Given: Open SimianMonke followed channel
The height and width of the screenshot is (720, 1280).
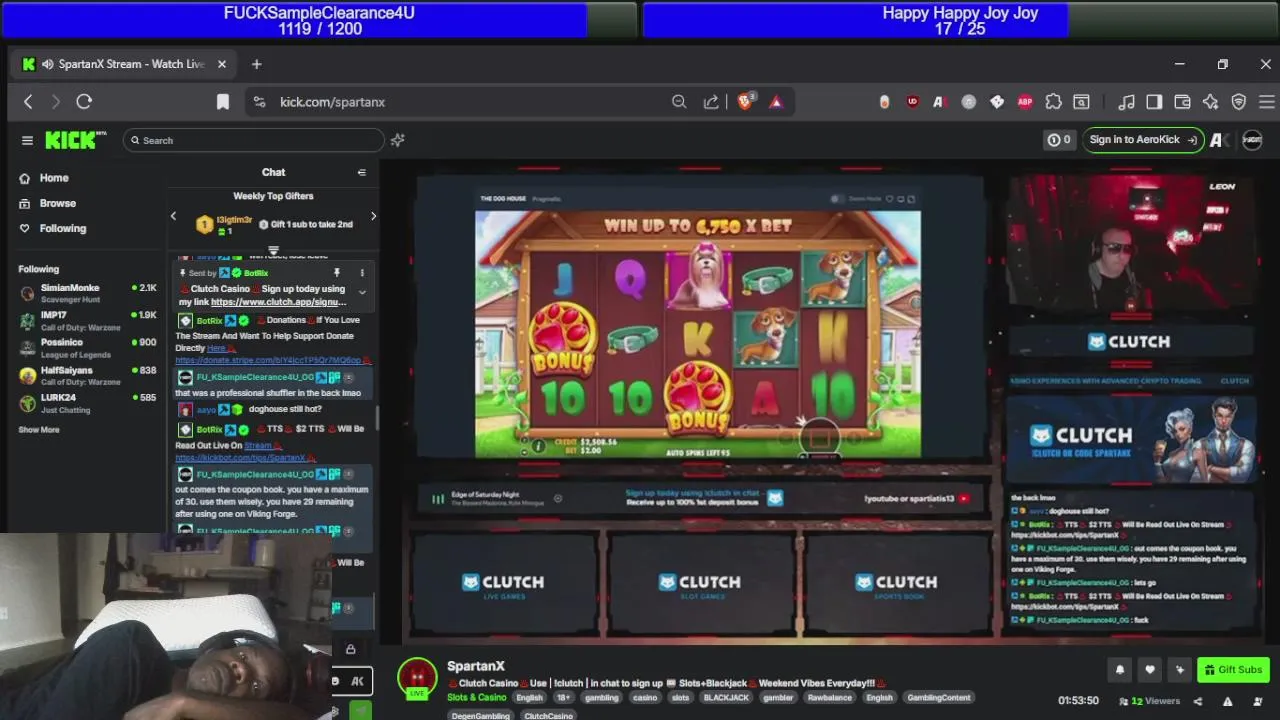Looking at the screenshot, I should coord(88,293).
